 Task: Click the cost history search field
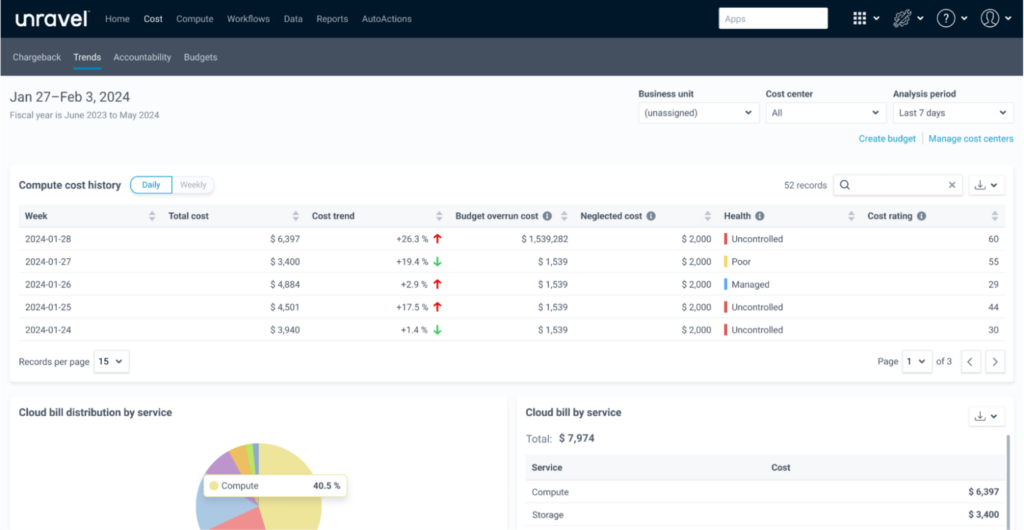pos(898,185)
